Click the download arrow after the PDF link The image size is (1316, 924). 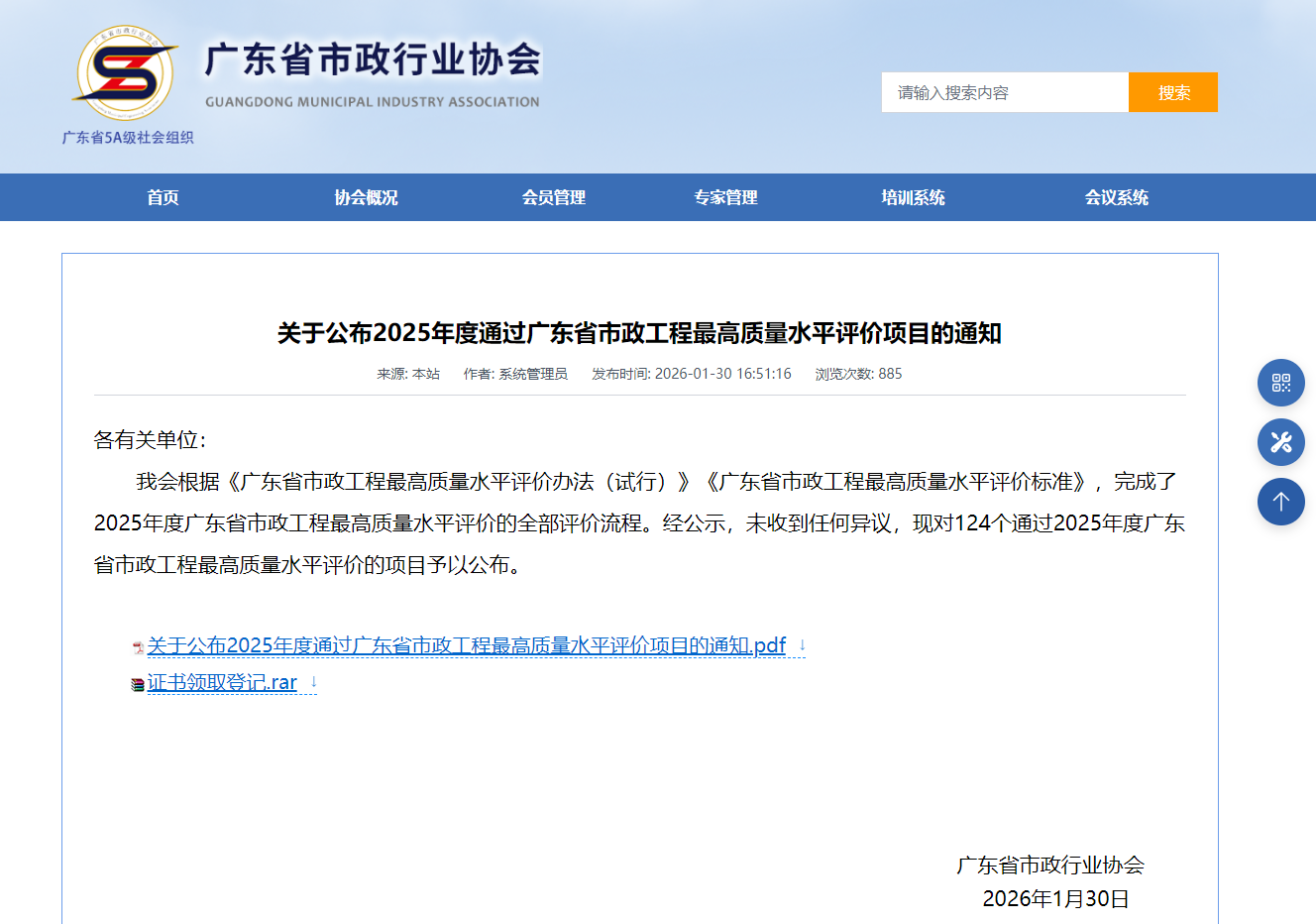802,645
